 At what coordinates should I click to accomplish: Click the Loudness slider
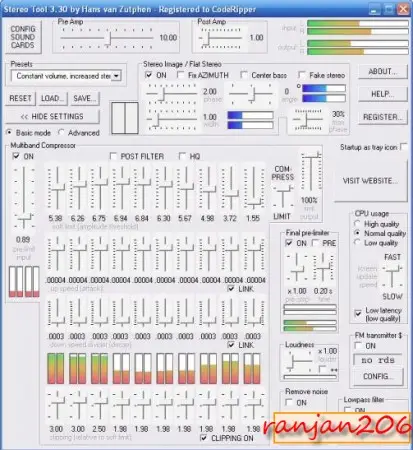point(299,361)
